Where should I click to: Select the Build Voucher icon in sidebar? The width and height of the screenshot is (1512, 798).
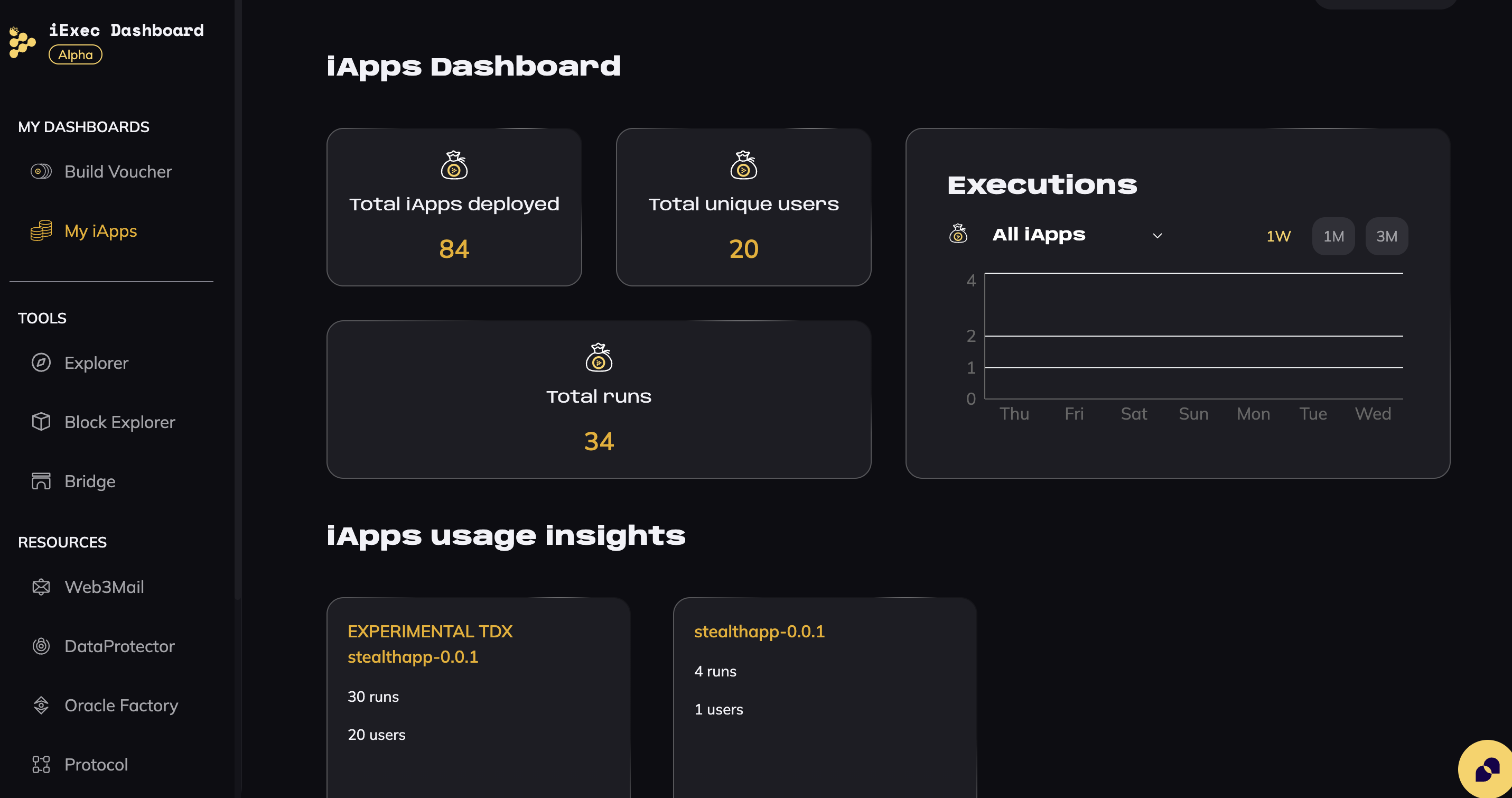[x=41, y=171]
